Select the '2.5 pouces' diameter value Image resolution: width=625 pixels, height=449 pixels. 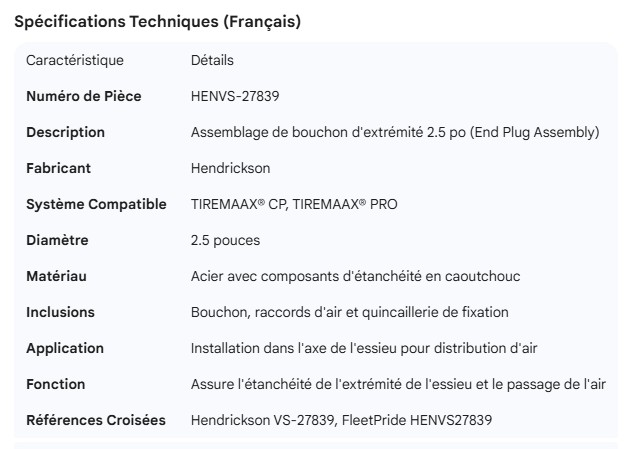click(x=225, y=240)
